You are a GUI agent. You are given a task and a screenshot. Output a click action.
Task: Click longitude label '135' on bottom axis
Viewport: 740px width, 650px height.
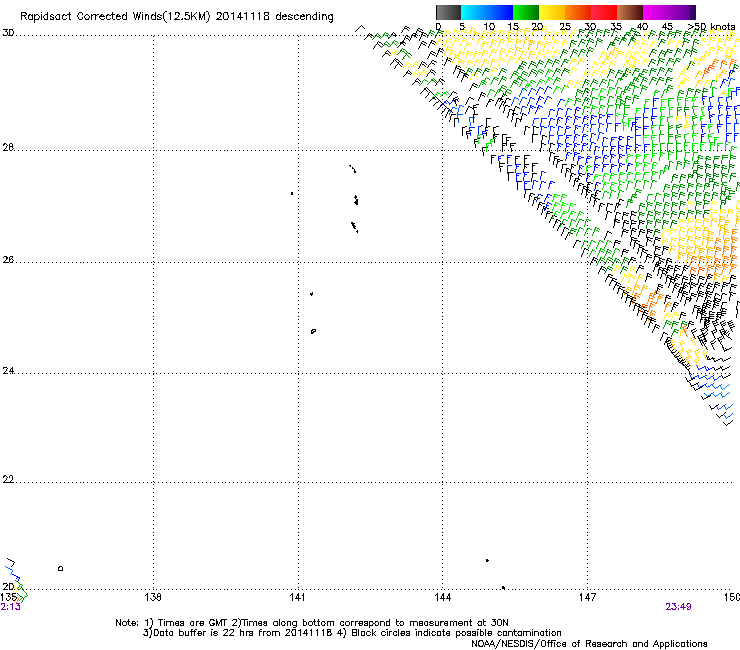(8, 597)
